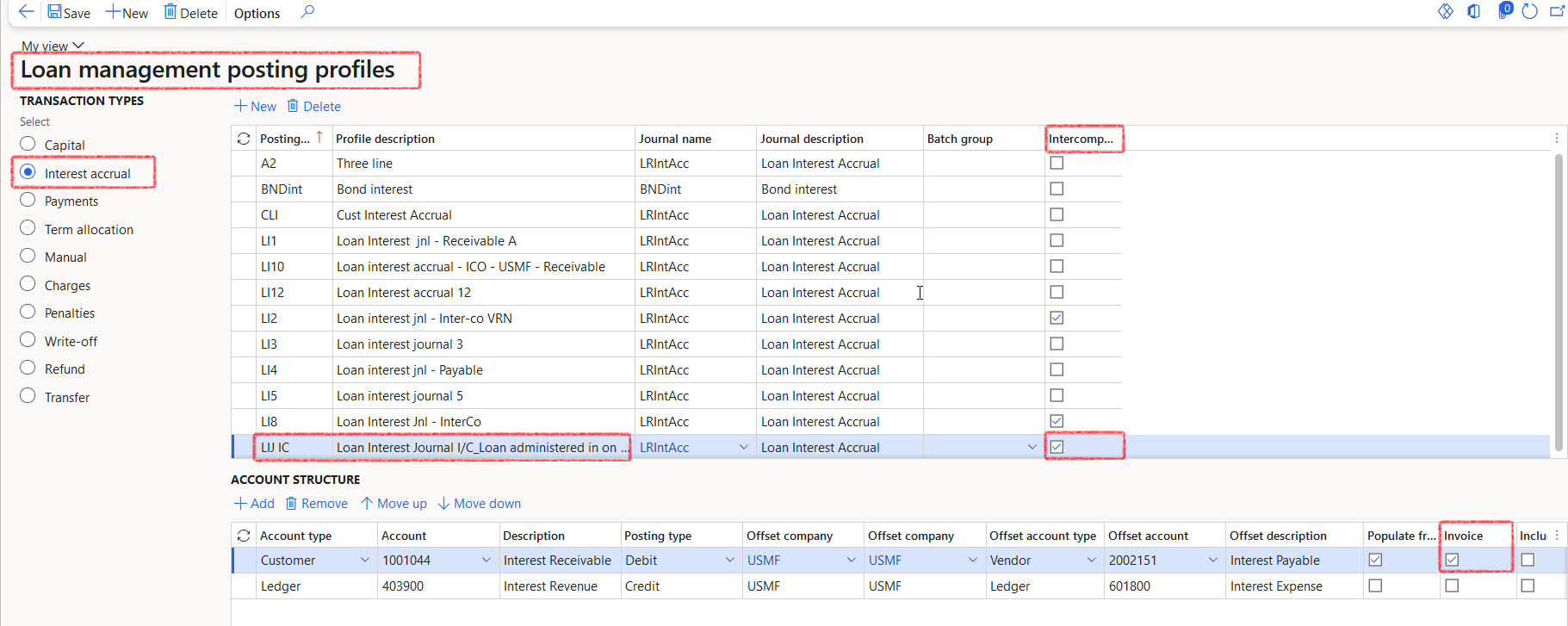Open Batch group dropdown for LIJ IC

pos(1032,447)
